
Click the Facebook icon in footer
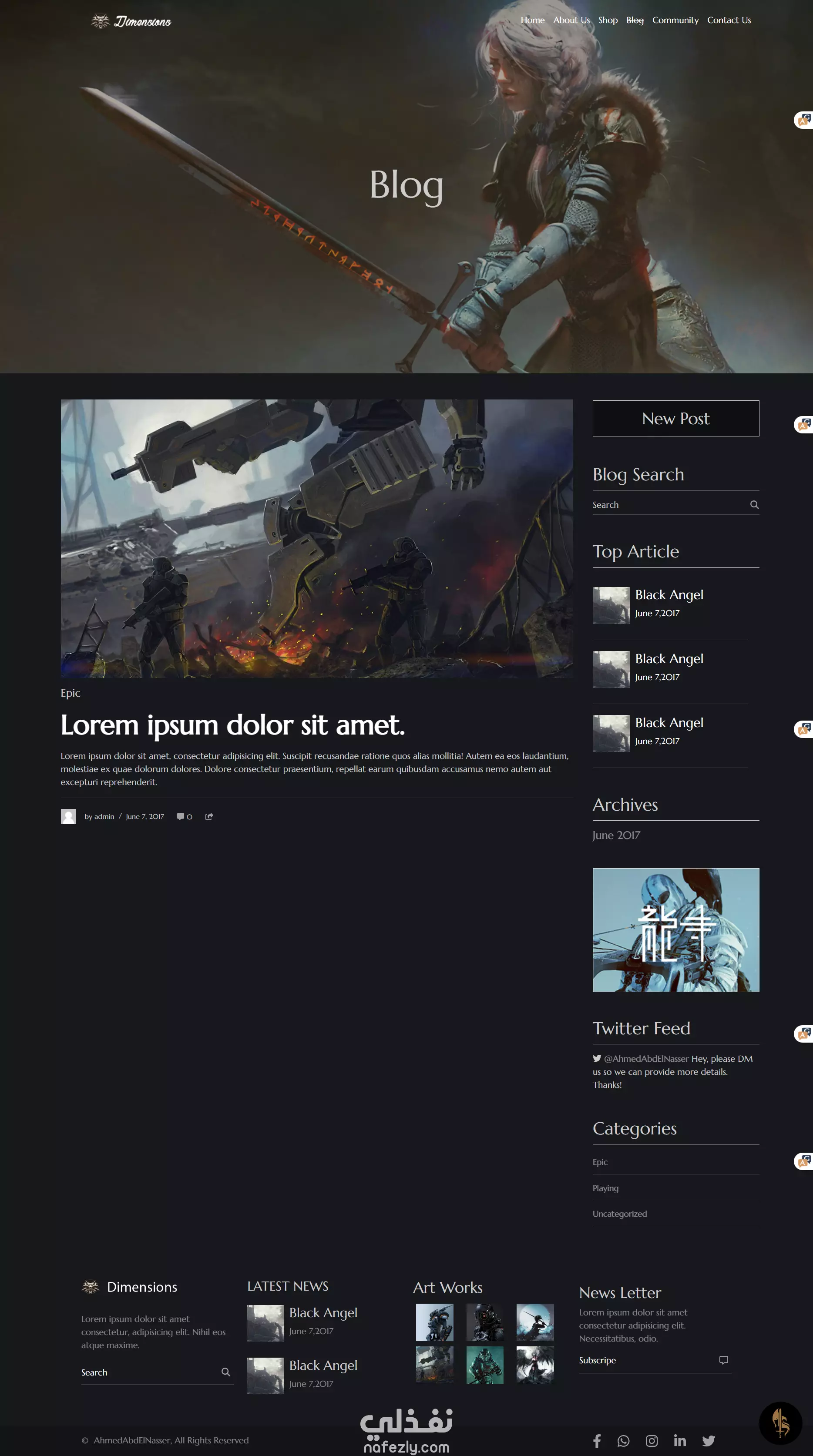[x=596, y=1440]
